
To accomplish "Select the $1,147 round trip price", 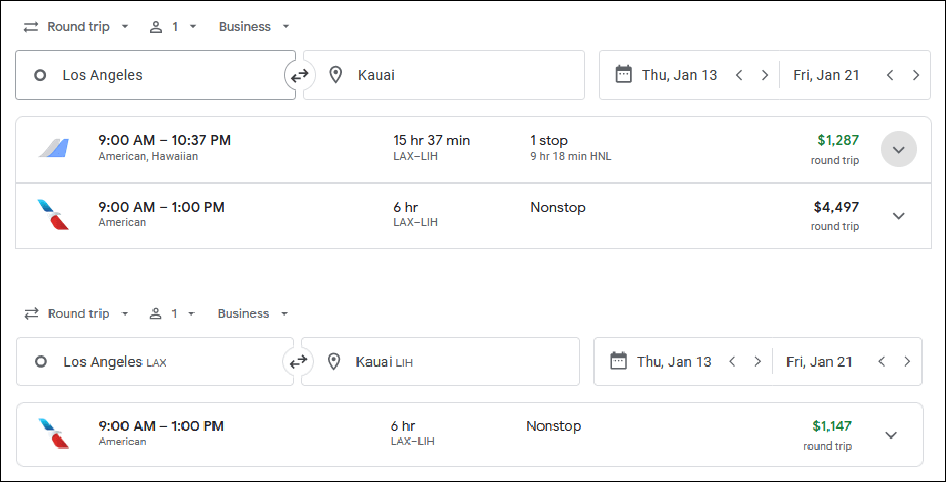I will [831, 427].
